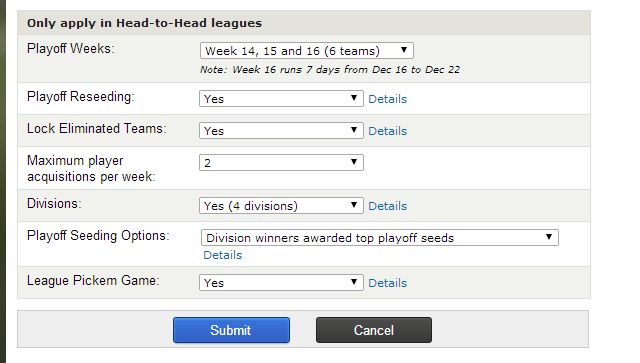The width and height of the screenshot is (640, 363).
Task: Cancel the league settings changes
Action: [373, 330]
